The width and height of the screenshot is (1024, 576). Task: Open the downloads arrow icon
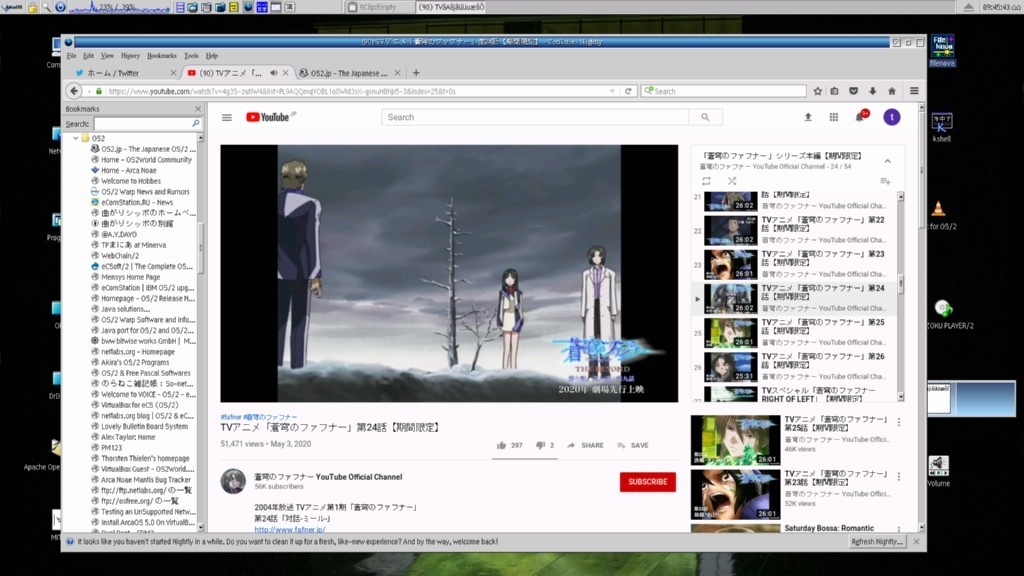(872, 91)
